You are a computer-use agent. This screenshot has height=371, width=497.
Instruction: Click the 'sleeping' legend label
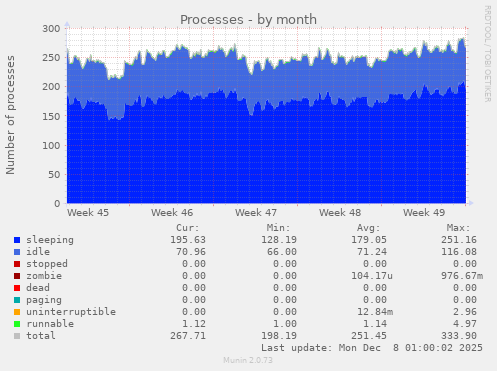point(50,240)
